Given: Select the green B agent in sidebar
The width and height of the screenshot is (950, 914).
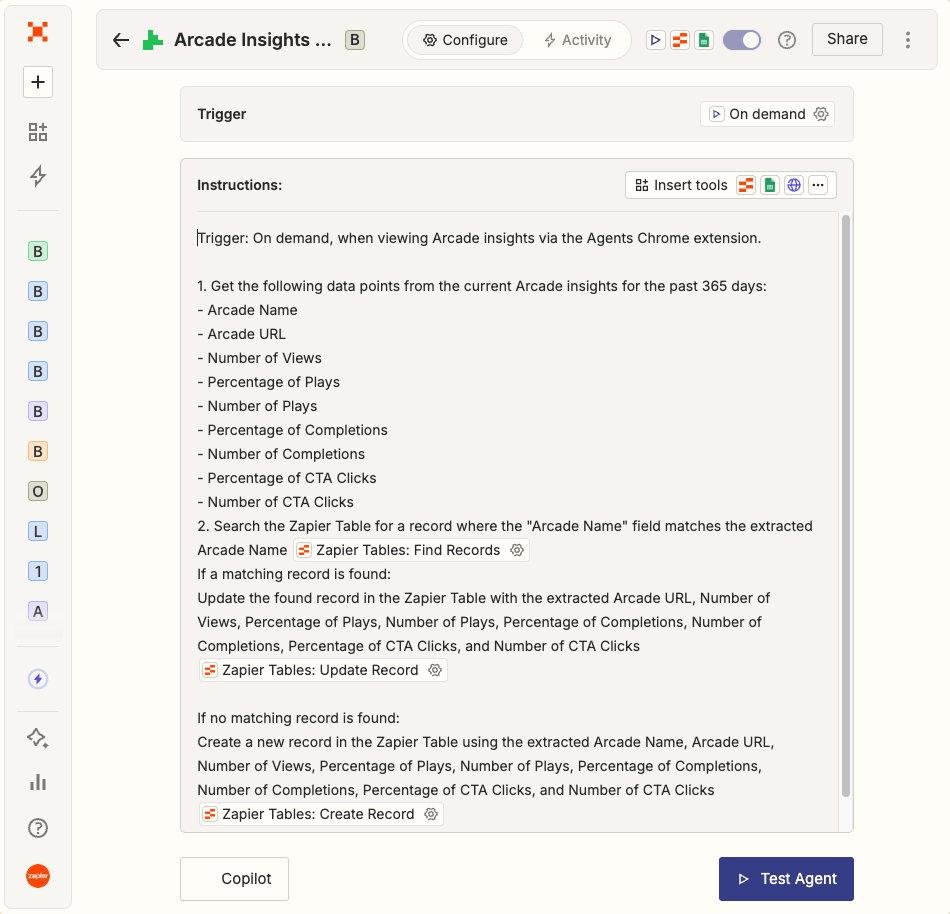Looking at the screenshot, I should [x=38, y=251].
